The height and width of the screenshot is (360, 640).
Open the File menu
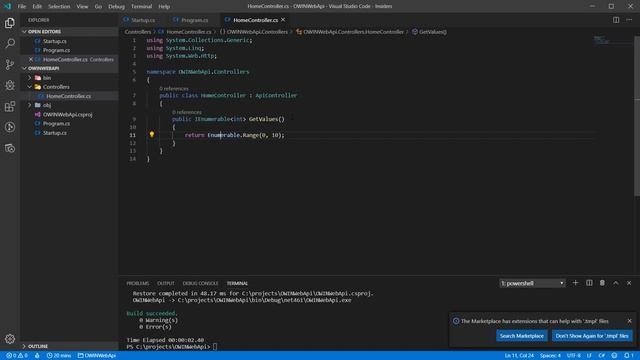[22, 6]
